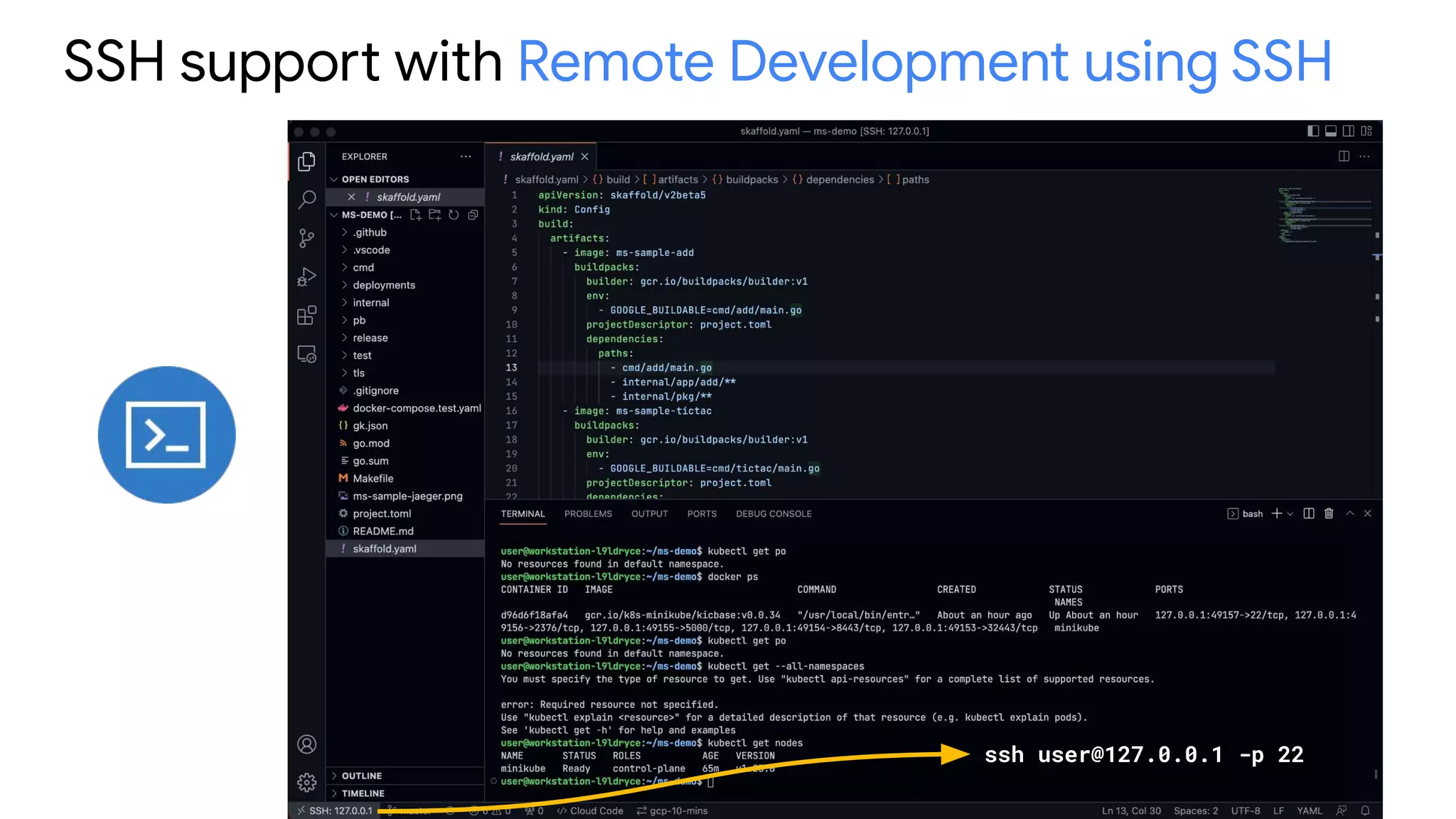The image size is (1456, 819).
Task: Toggle panel layout button in title bar
Action: click(1331, 131)
